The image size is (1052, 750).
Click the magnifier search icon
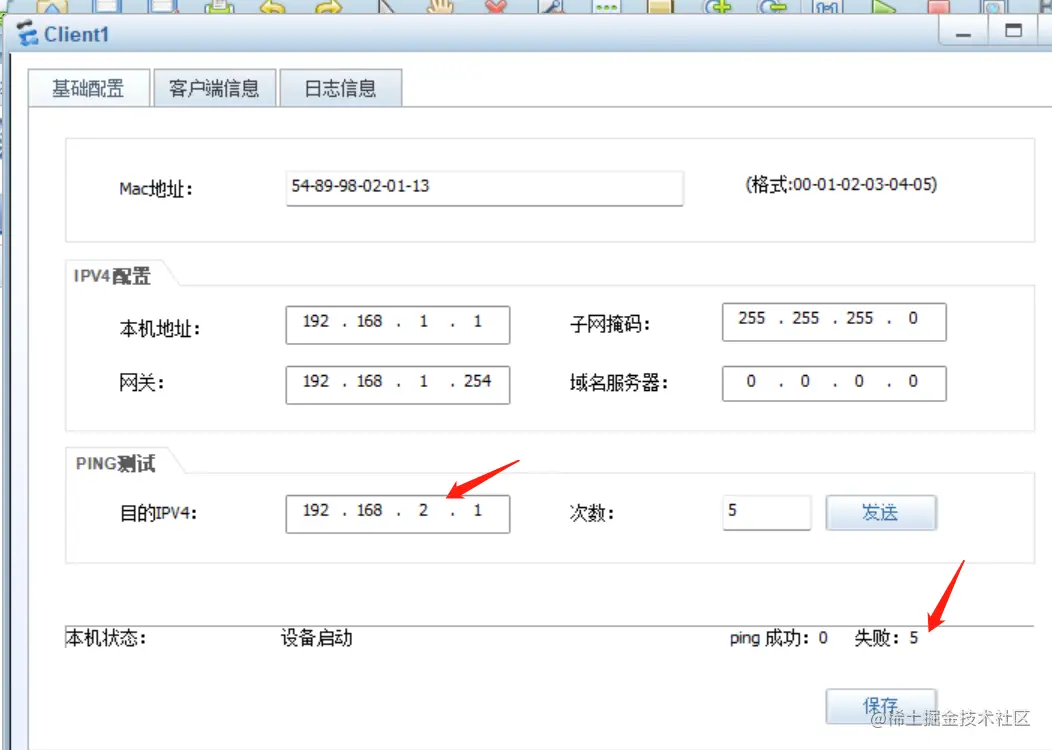click(x=551, y=7)
